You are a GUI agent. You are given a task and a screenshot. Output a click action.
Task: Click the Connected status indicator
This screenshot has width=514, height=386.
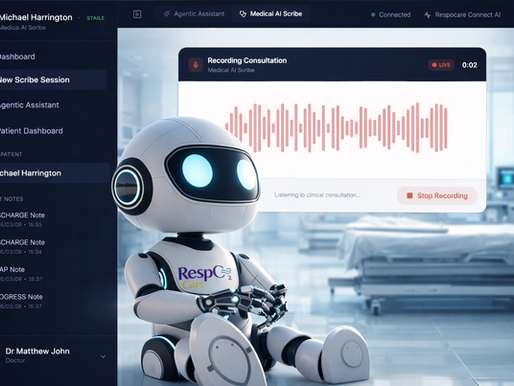tap(391, 15)
